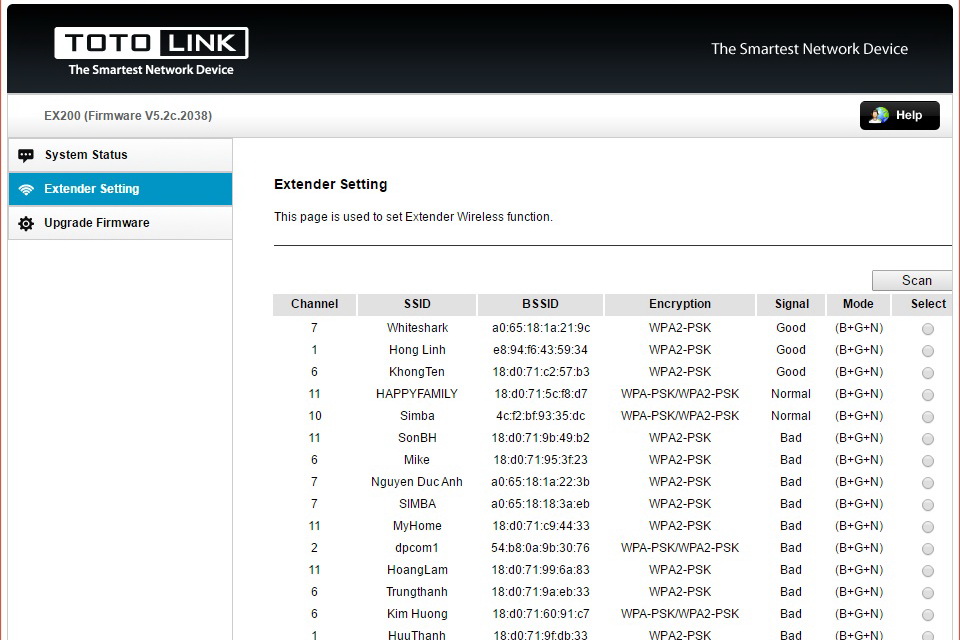This screenshot has height=640, width=960.
Task: Choose the Mike network radio button
Action: (x=928, y=461)
